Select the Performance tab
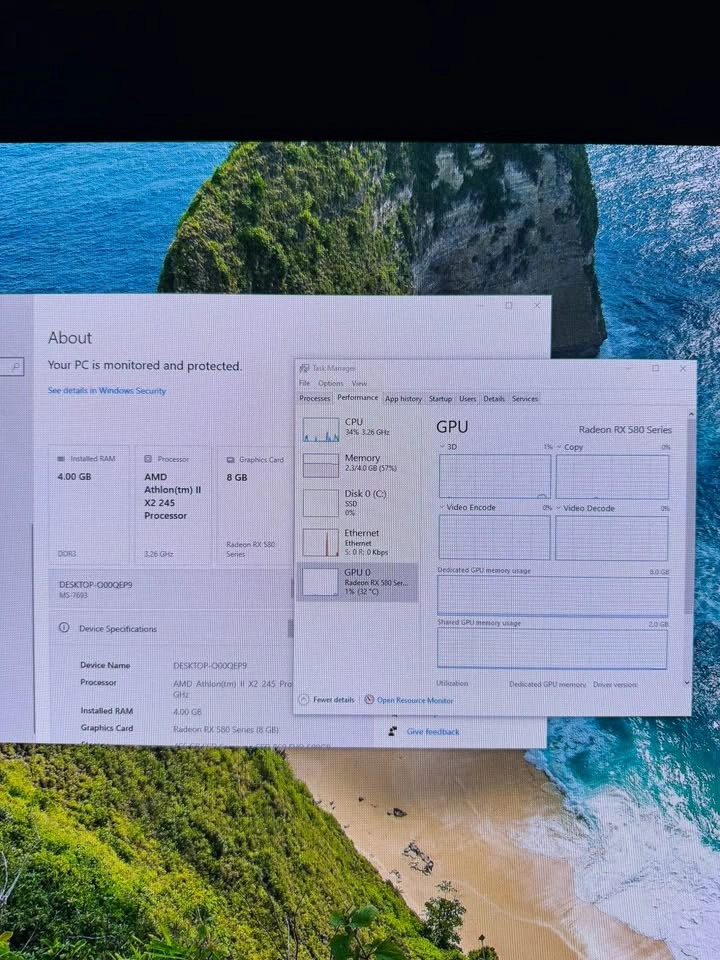720x960 pixels. (358, 397)
